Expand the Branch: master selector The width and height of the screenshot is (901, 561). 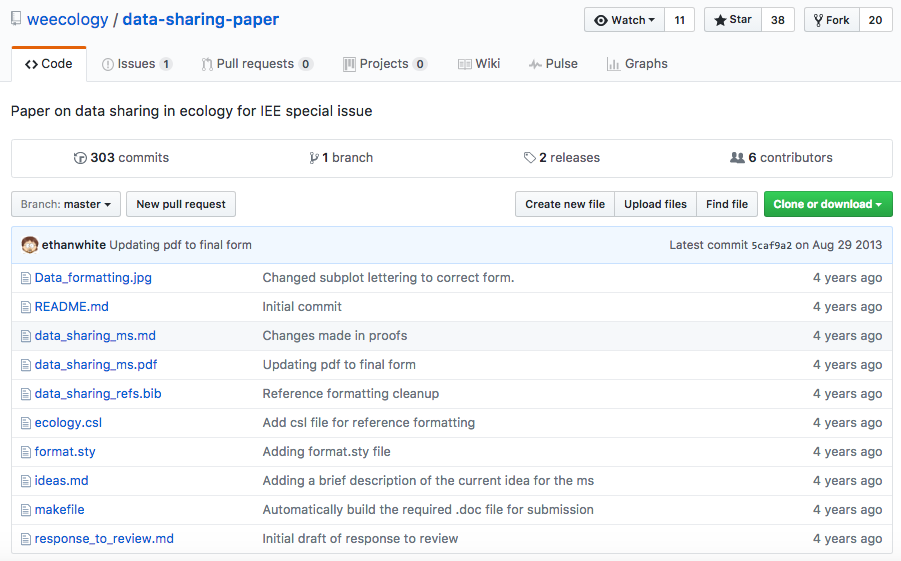(66, 204)
